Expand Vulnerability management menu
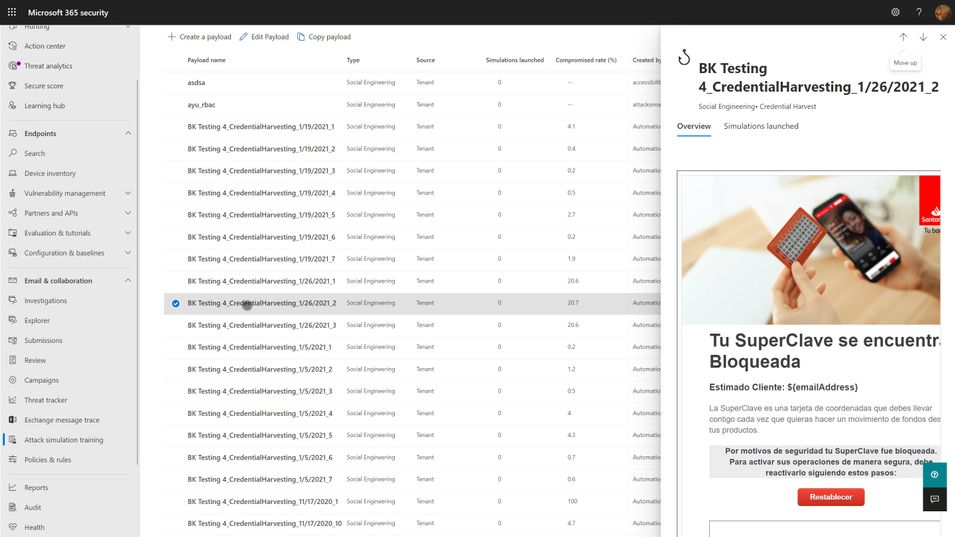Screen dimensions: 955x537 [128, 193]
